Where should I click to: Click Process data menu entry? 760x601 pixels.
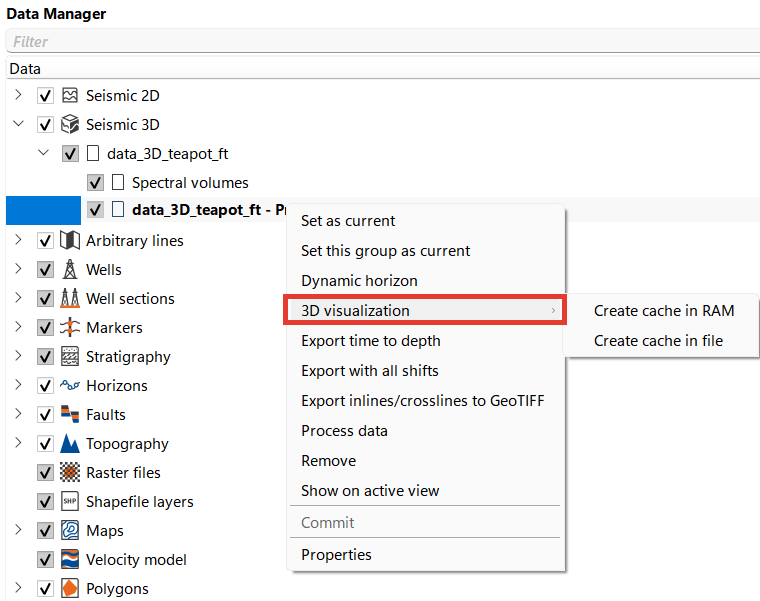(344, 431)
